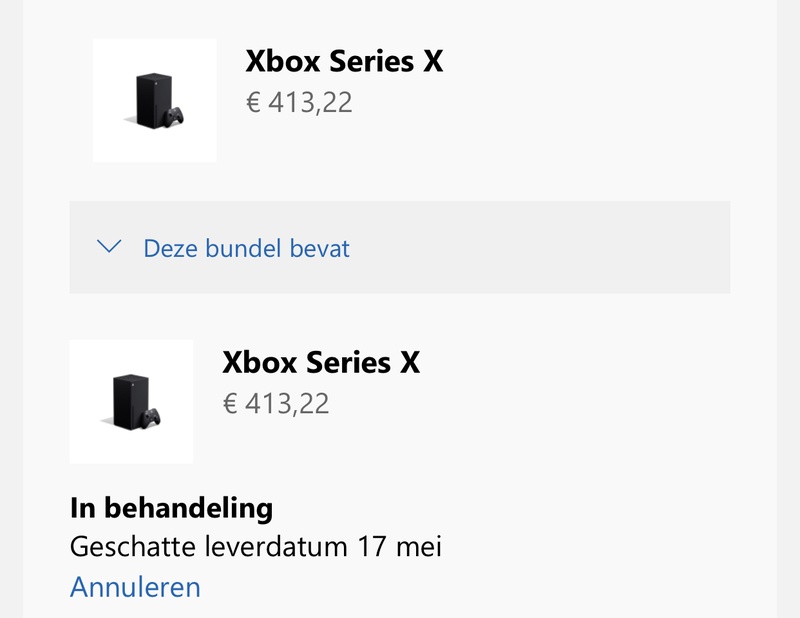Expand the bundle contents chevron arrow
800x618 pixels.
pos(110,246)
